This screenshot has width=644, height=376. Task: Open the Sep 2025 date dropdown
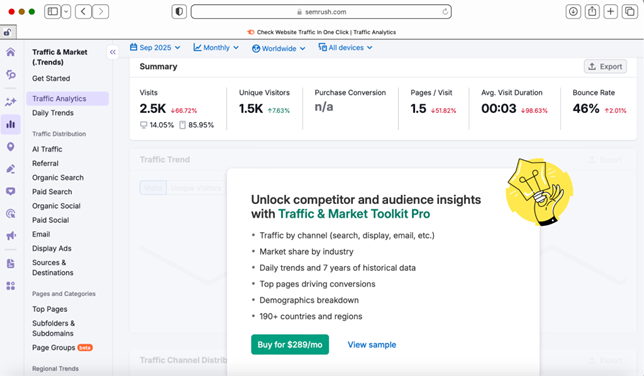pos(155,48)
